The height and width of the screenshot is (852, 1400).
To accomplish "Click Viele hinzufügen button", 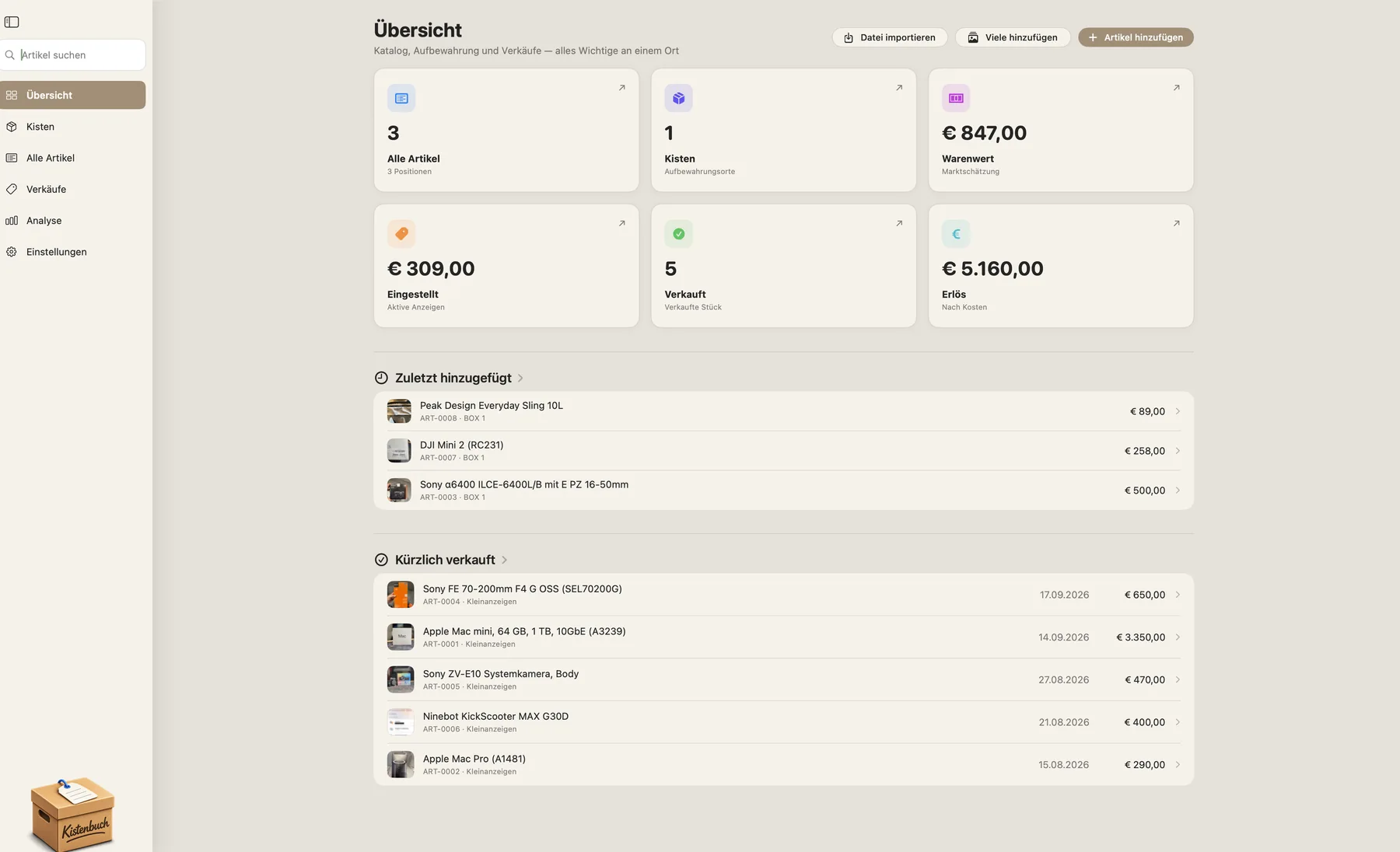I will coord(1013,37).
